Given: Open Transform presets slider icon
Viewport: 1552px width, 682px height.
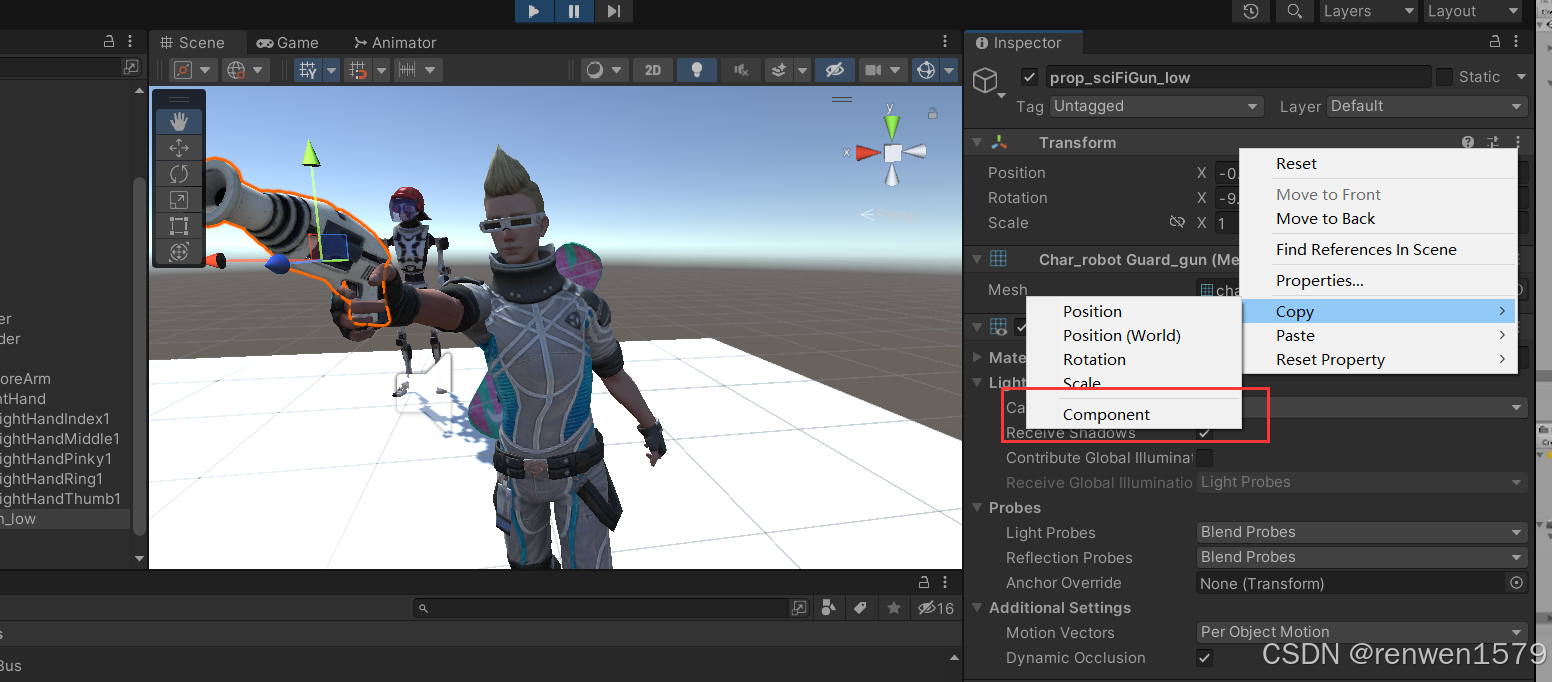Looking at the screenshot, I should pos(1493,143).
